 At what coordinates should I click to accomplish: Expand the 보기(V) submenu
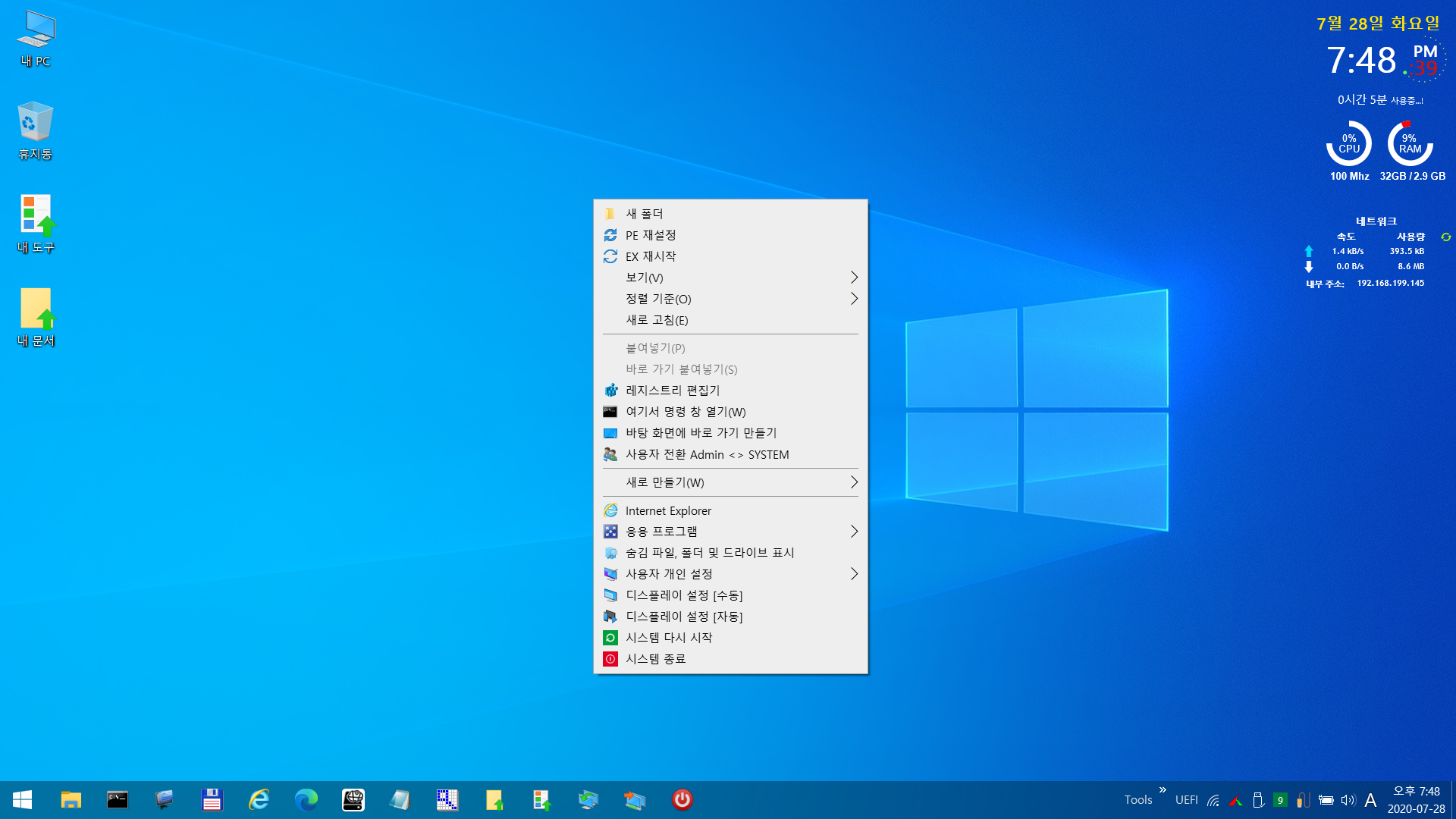[730, 278]
